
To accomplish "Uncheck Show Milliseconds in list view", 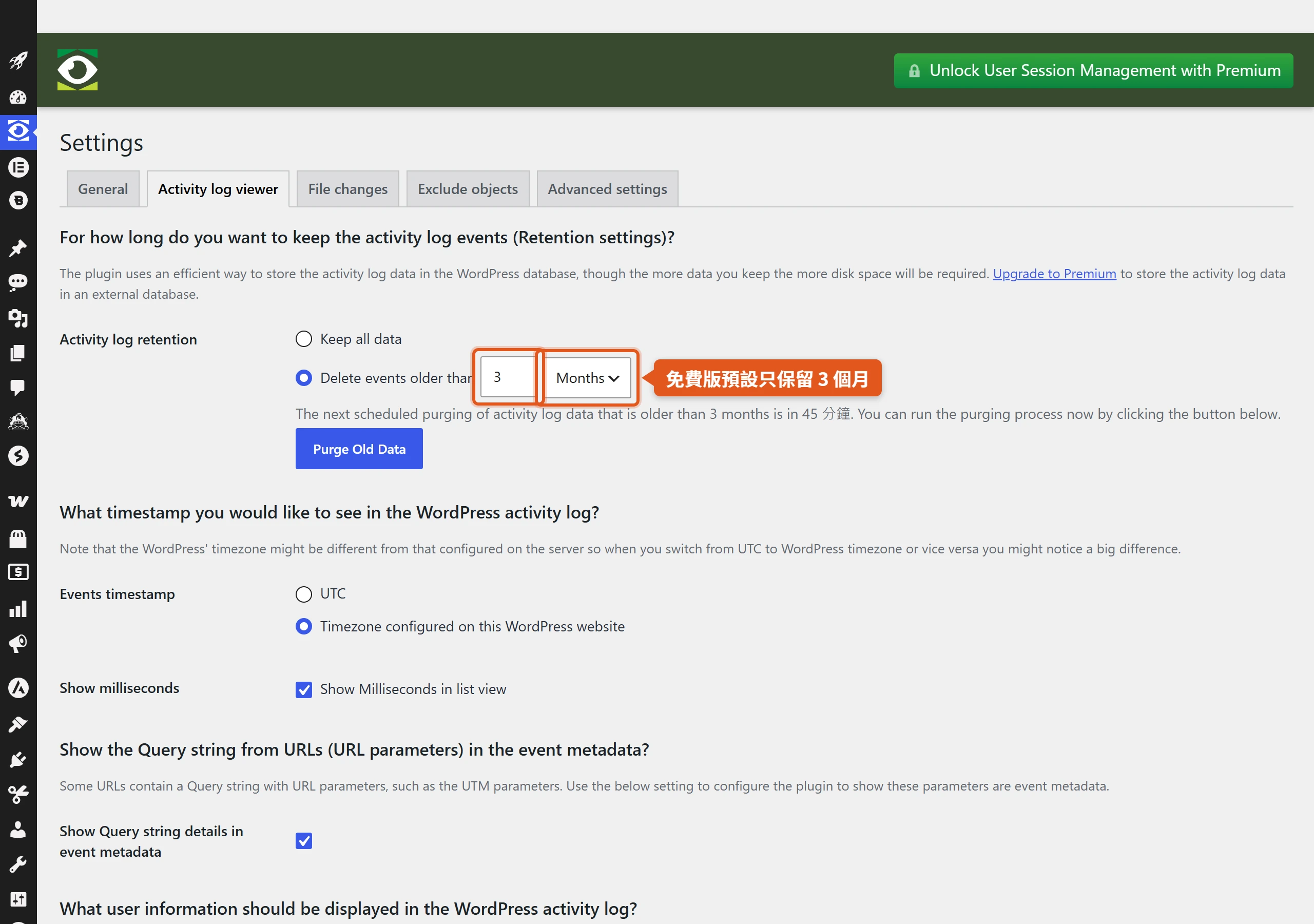I will pyautogui.click(x=304, y=689).
